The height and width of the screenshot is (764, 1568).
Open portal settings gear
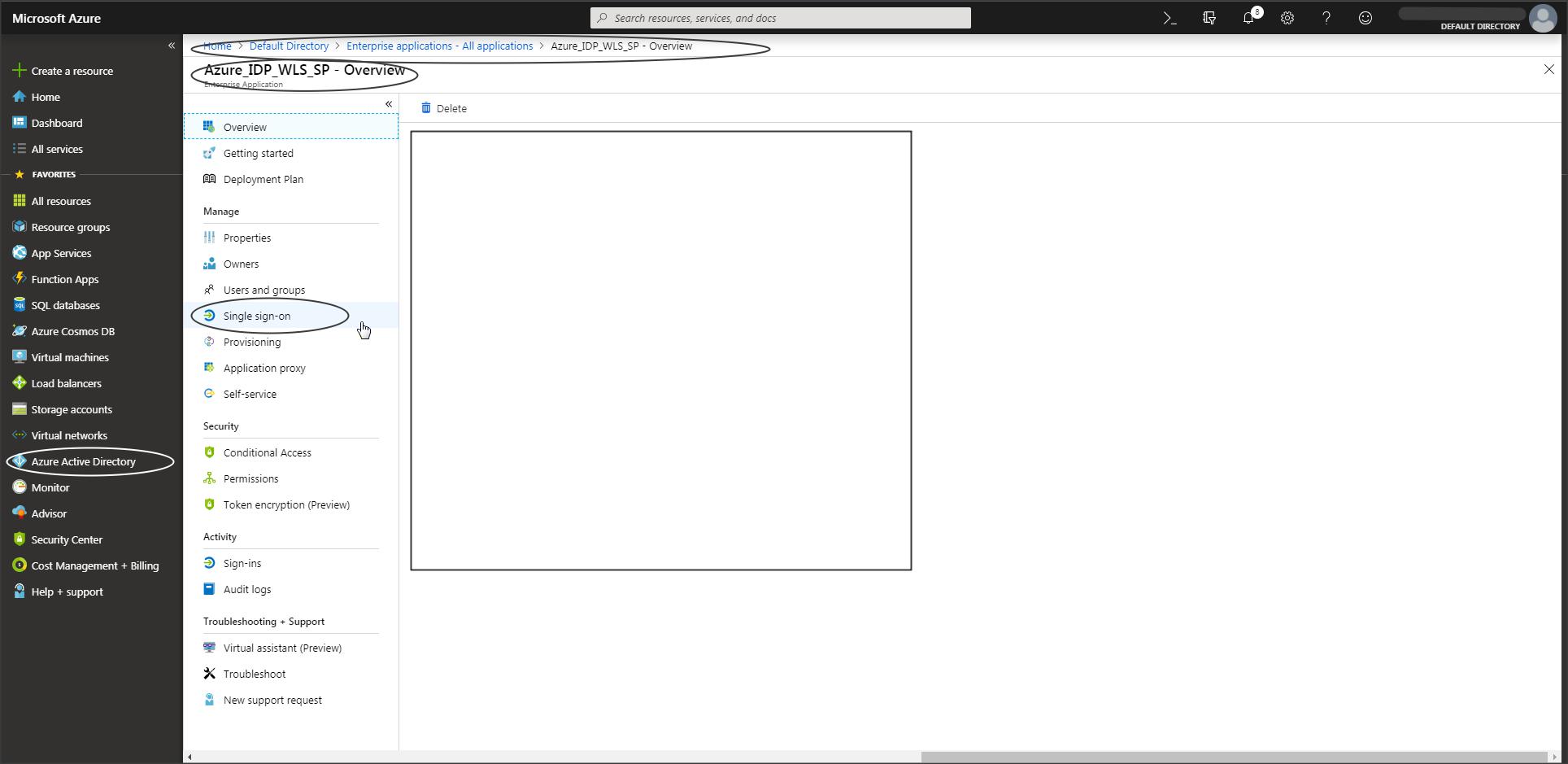(1287, 18)
